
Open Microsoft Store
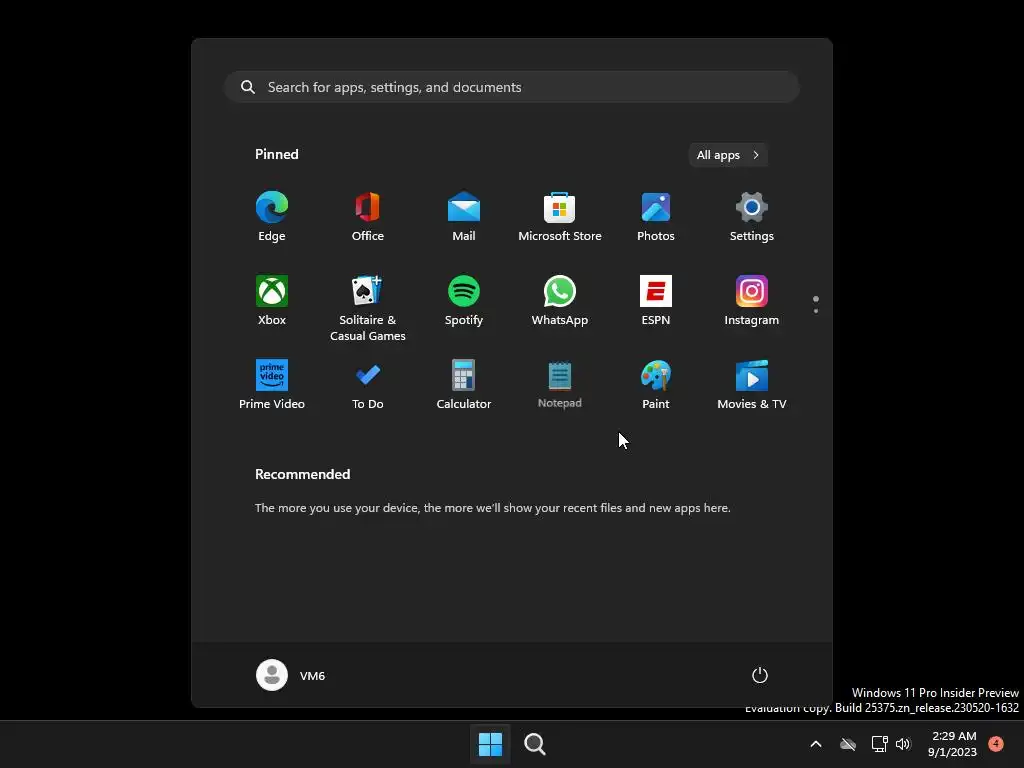560,217
